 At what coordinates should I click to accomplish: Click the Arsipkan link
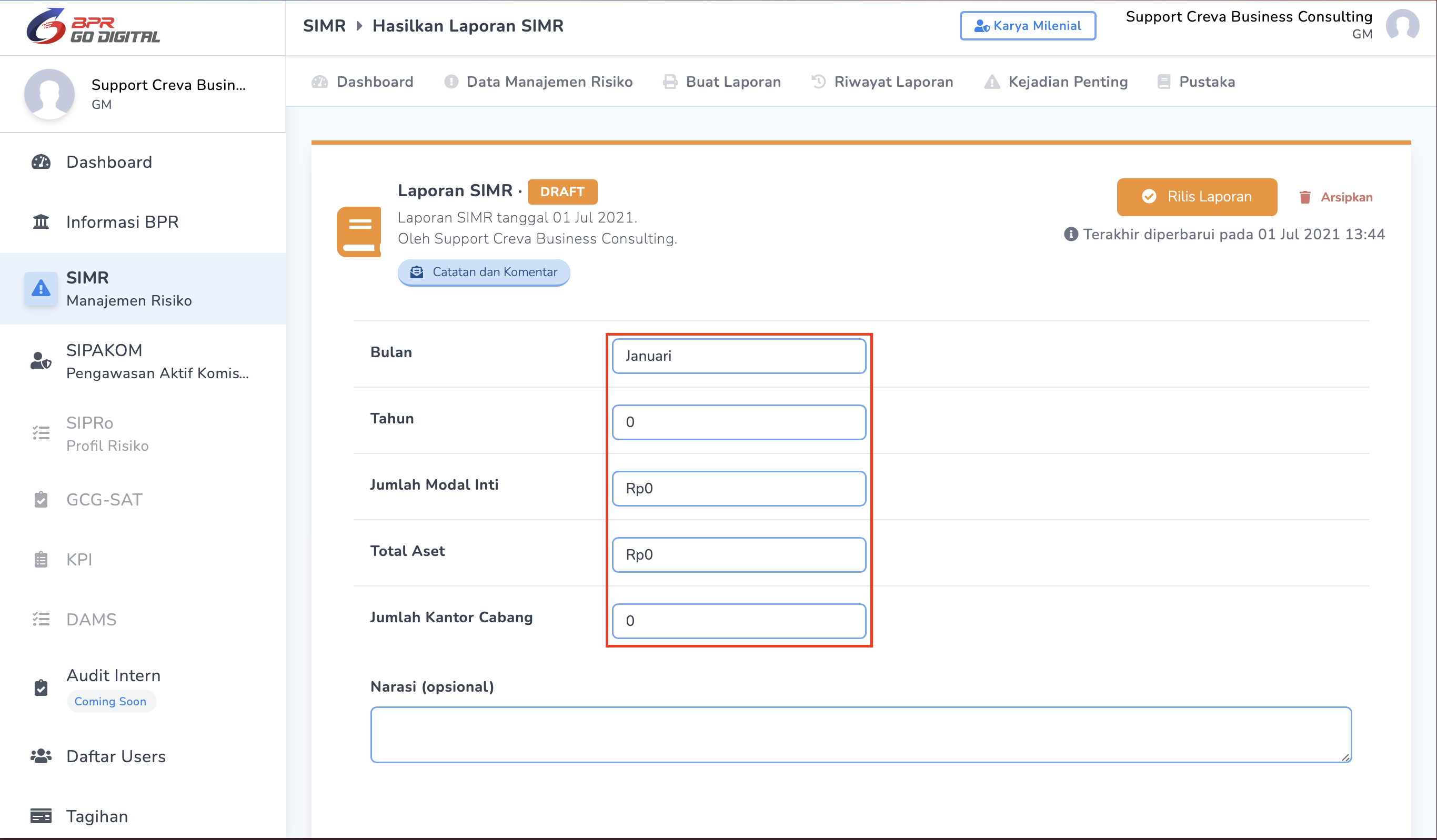(x=1335, y=197)
